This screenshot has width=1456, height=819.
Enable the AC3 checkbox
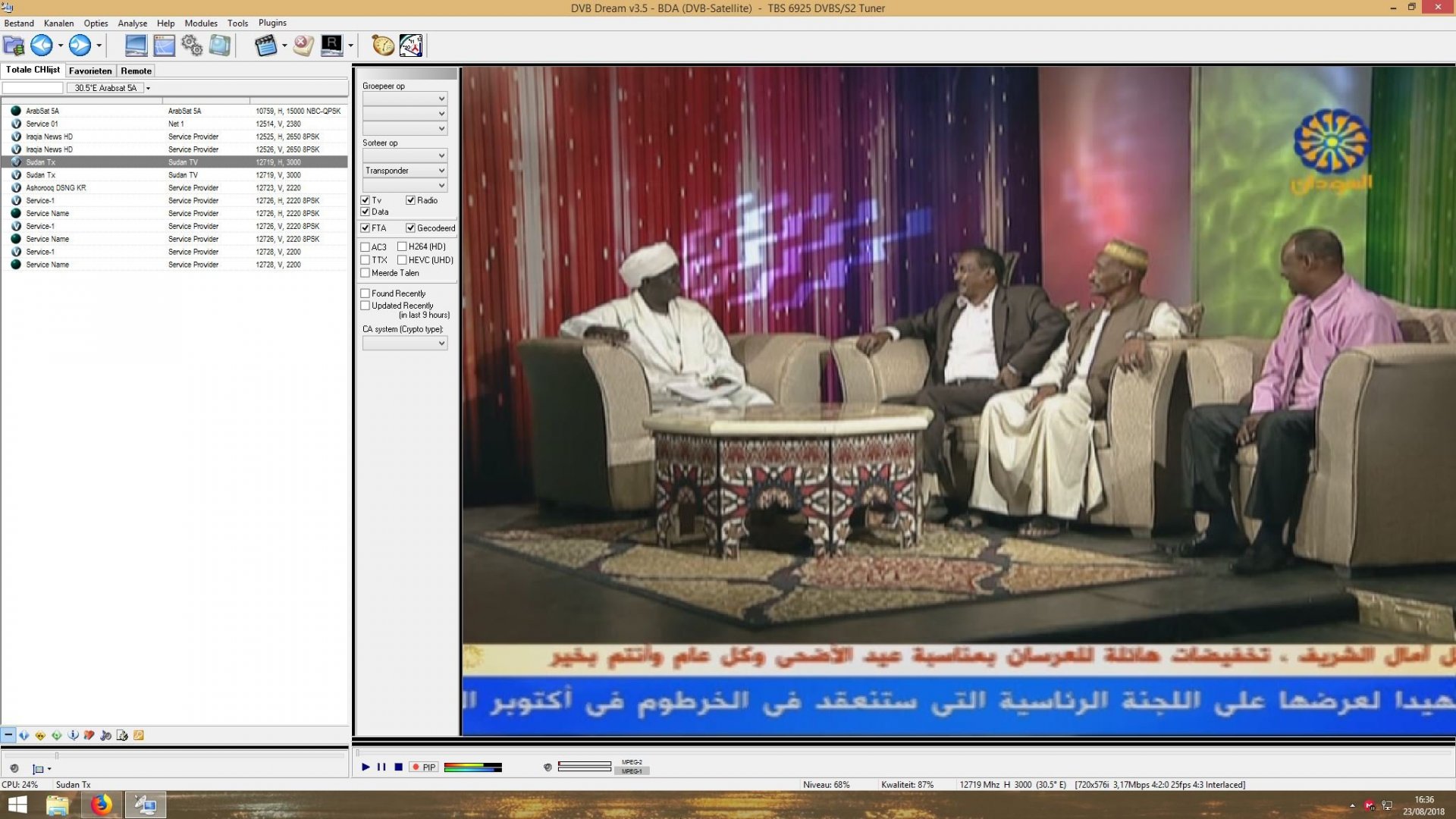click(366, 246)
